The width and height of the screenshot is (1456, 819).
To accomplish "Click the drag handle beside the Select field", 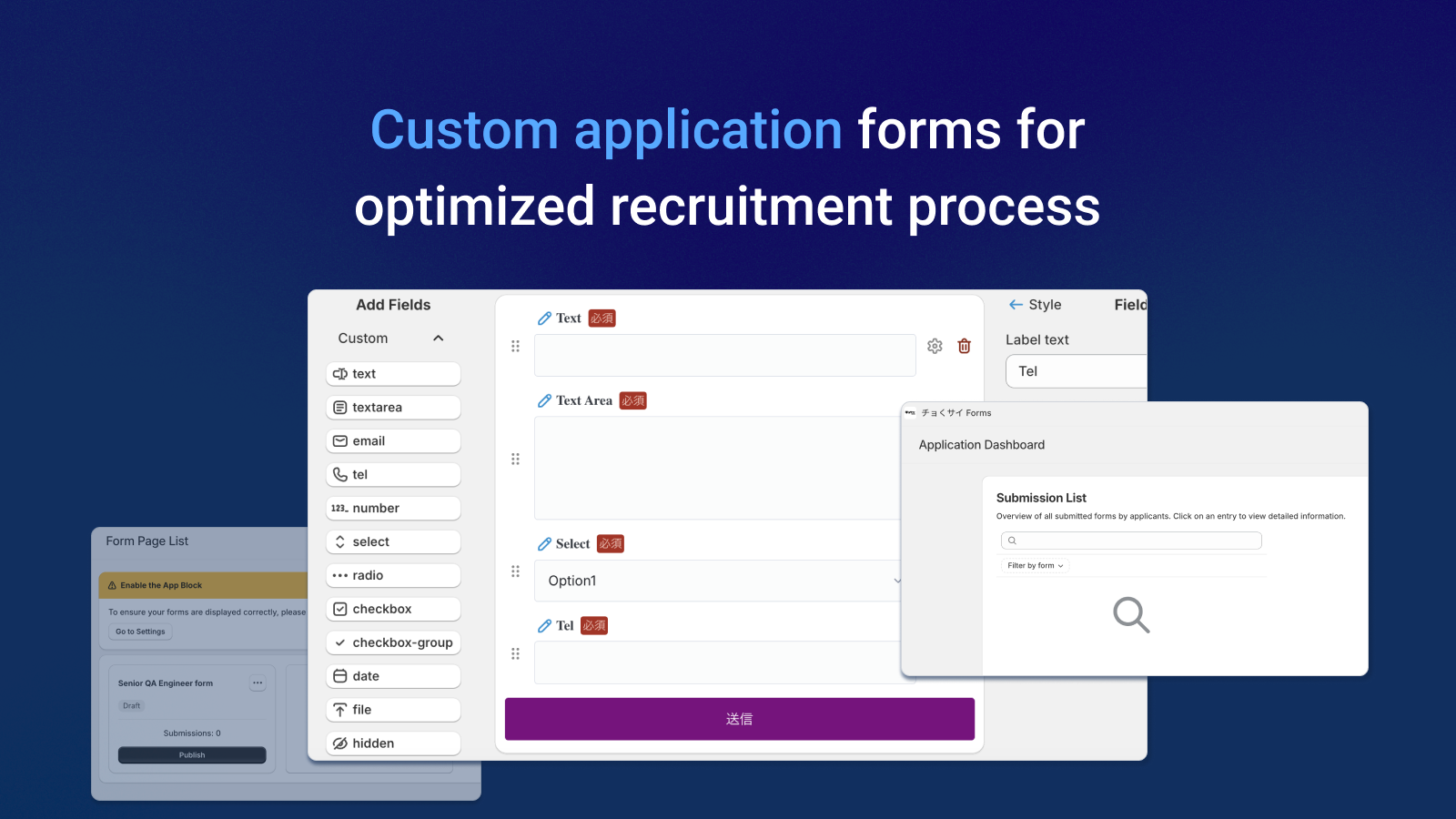I will pyautogui.click(x=515, y=571).
